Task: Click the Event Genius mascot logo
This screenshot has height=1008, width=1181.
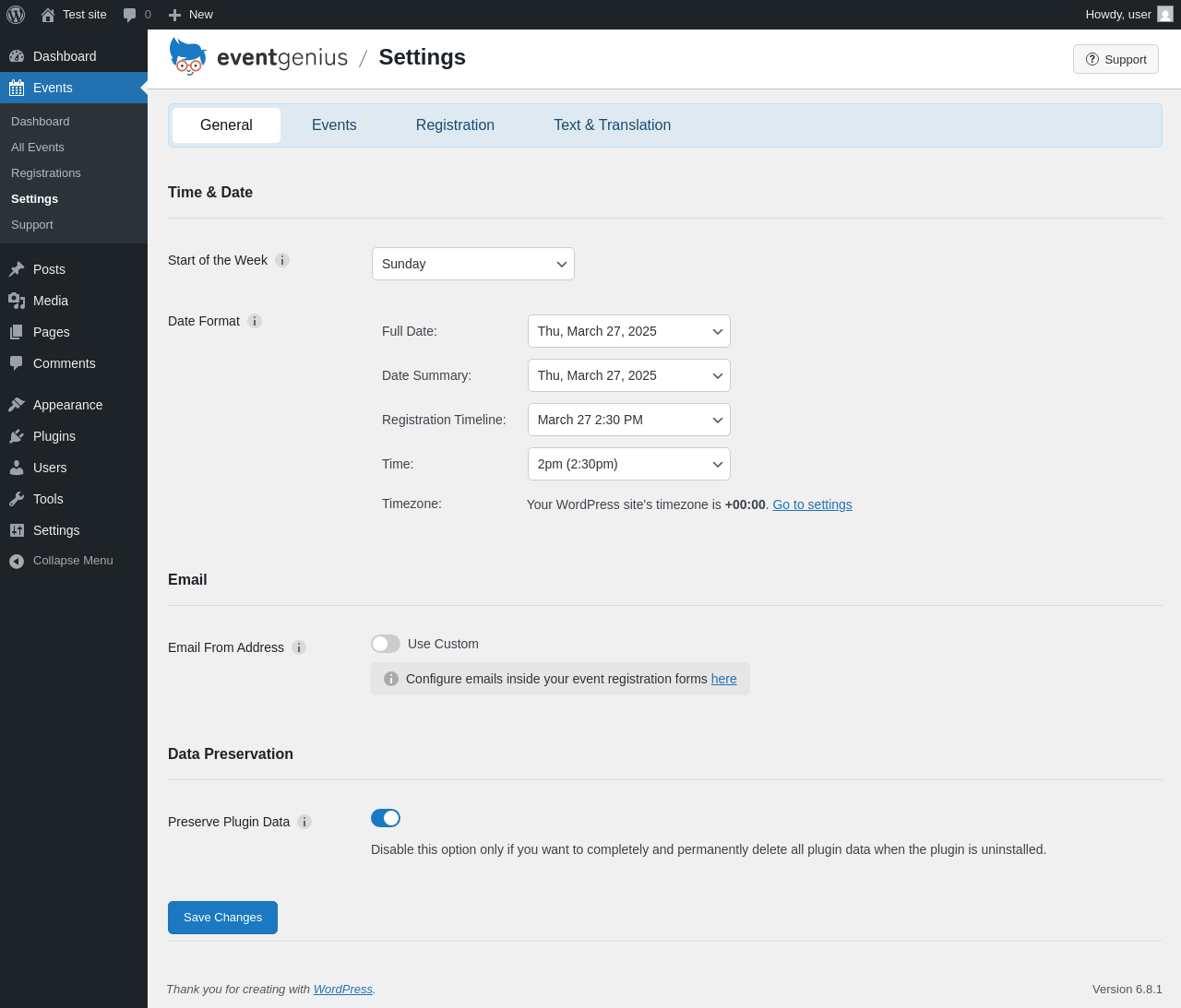Action: 188,56
